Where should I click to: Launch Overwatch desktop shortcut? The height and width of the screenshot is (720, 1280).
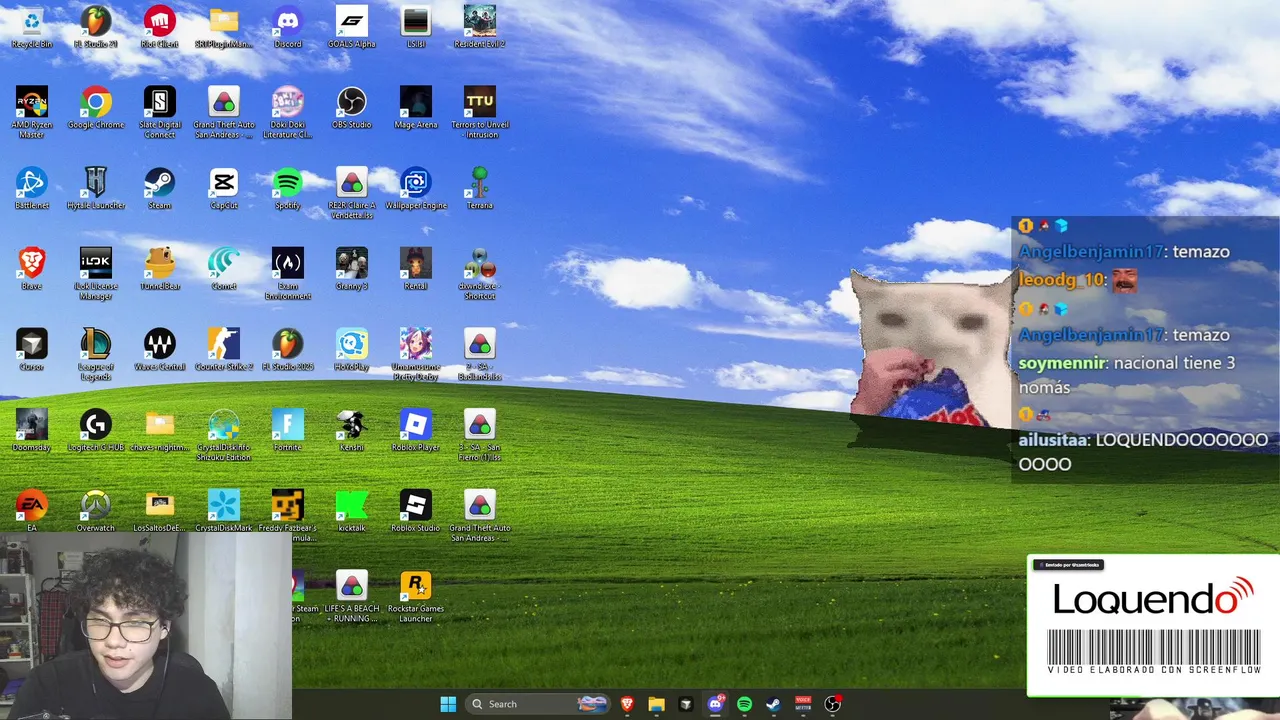pyautogui.click(x=96, y=512)
